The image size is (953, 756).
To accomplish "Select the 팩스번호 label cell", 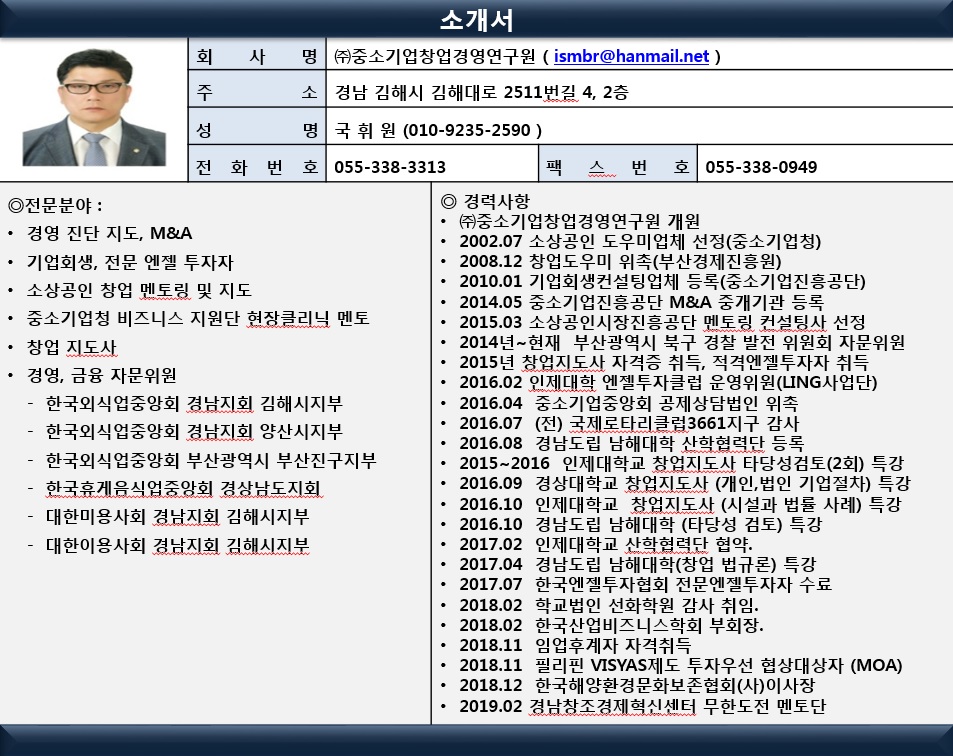I will click(618, 163).
